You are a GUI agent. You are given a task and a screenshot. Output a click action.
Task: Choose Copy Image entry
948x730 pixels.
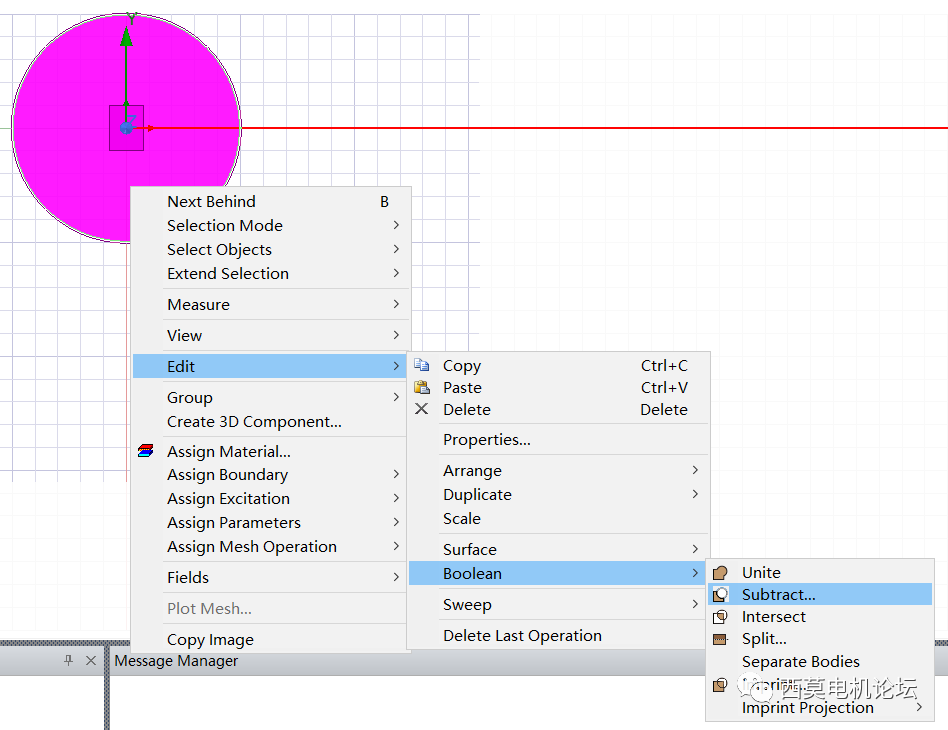tap(271, 640)
